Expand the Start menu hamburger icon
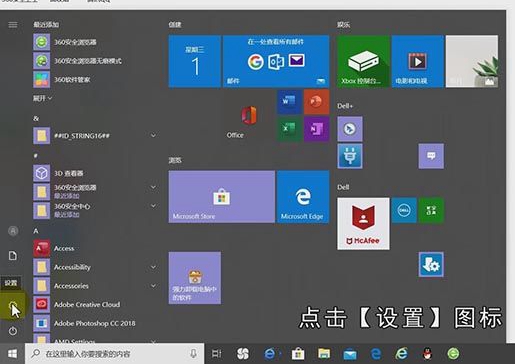 (x=13, y=25)
